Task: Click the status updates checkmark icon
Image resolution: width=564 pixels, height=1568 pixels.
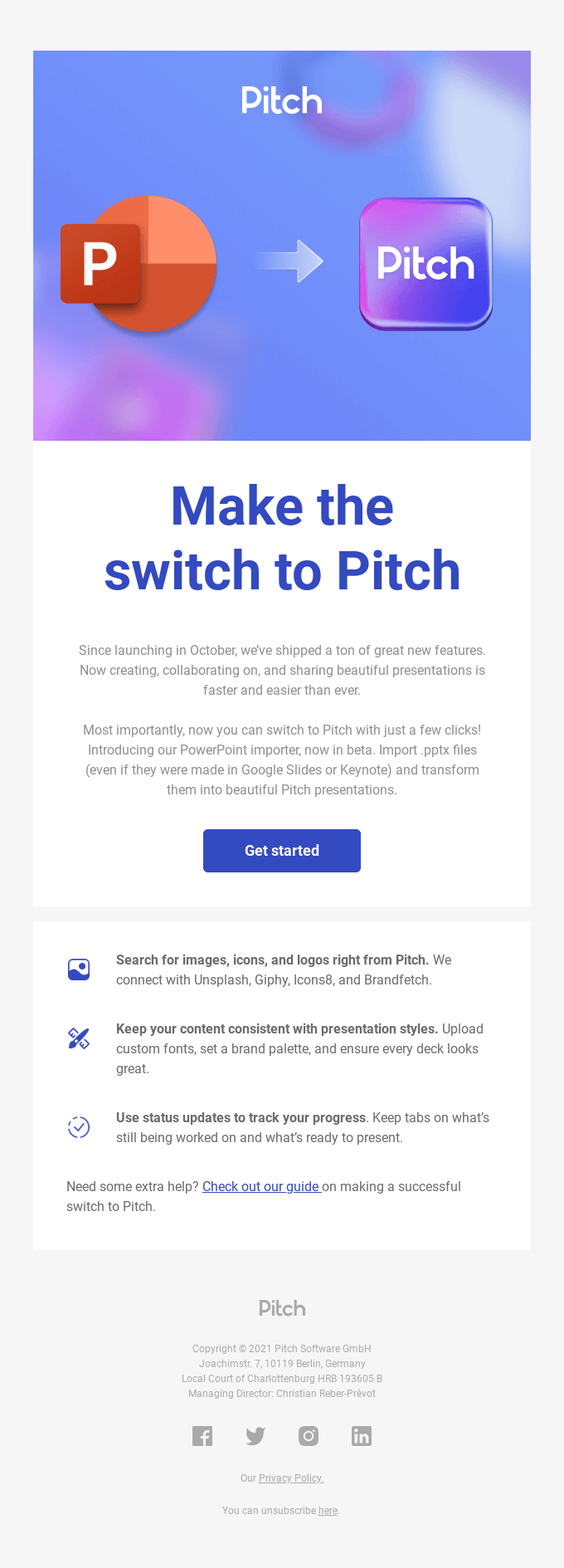Action: click(x=79, y=1127)
